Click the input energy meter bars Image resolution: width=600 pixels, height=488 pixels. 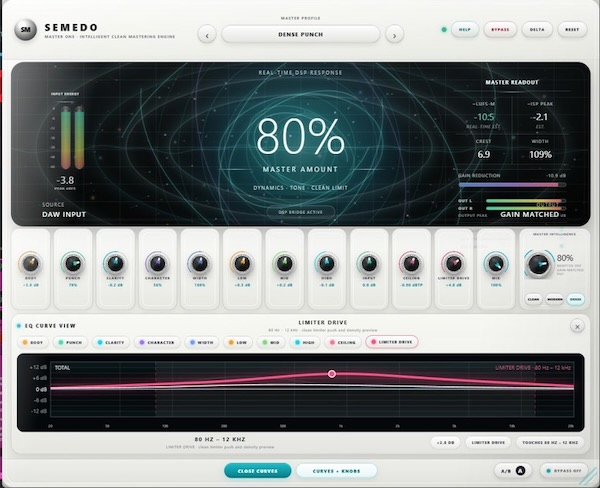[x=72, y=138]
